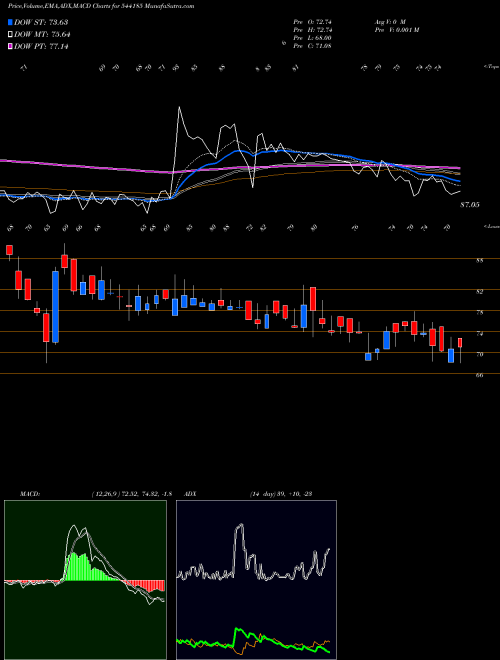This screenshot has width=500, height=660.
Task: Click the 87.05 price label on EMA chart
Action: pos(470,205)
